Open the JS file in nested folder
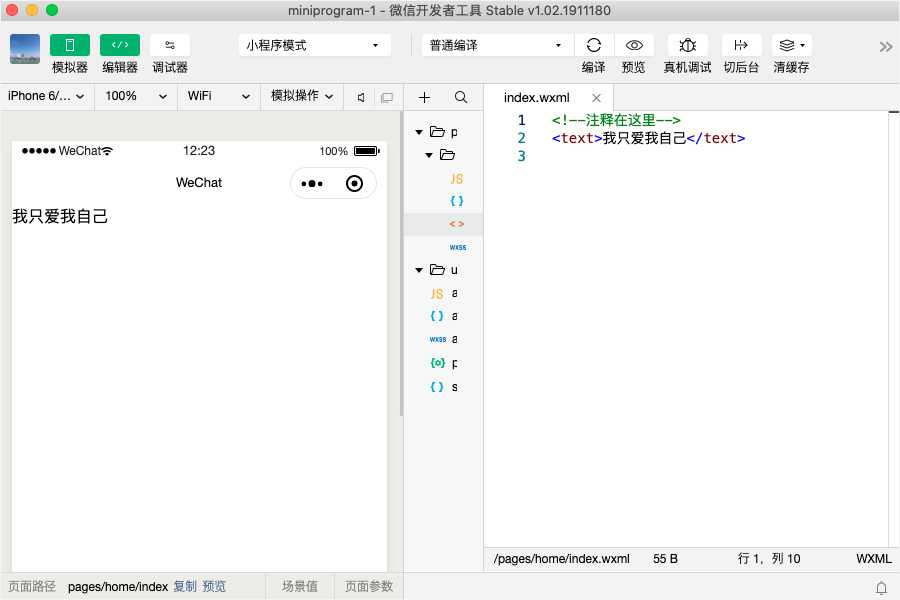900x600 pixels. [457, 179]
